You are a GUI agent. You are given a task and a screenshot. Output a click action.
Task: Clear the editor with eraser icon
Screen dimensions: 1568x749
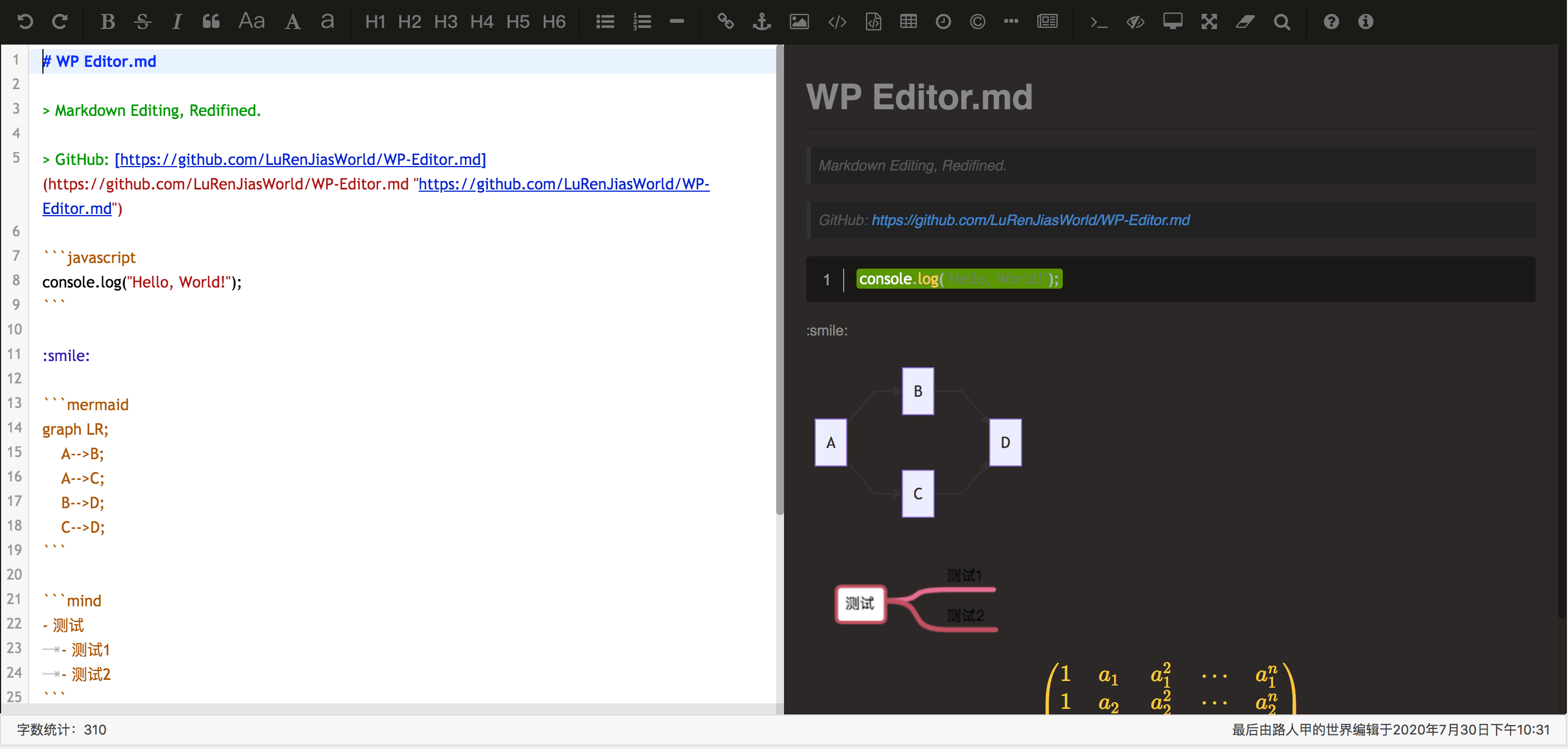click(x=1245, y=22)
